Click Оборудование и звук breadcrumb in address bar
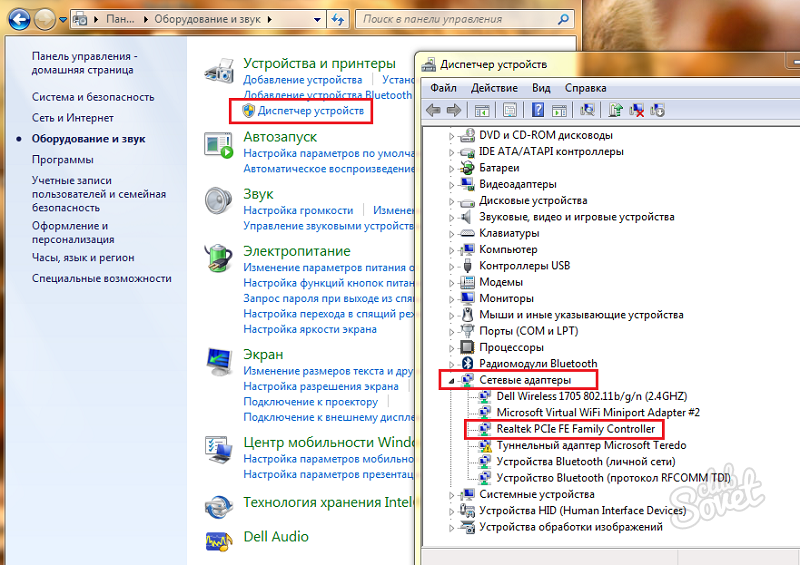The image size is (800, 565). 207,19
